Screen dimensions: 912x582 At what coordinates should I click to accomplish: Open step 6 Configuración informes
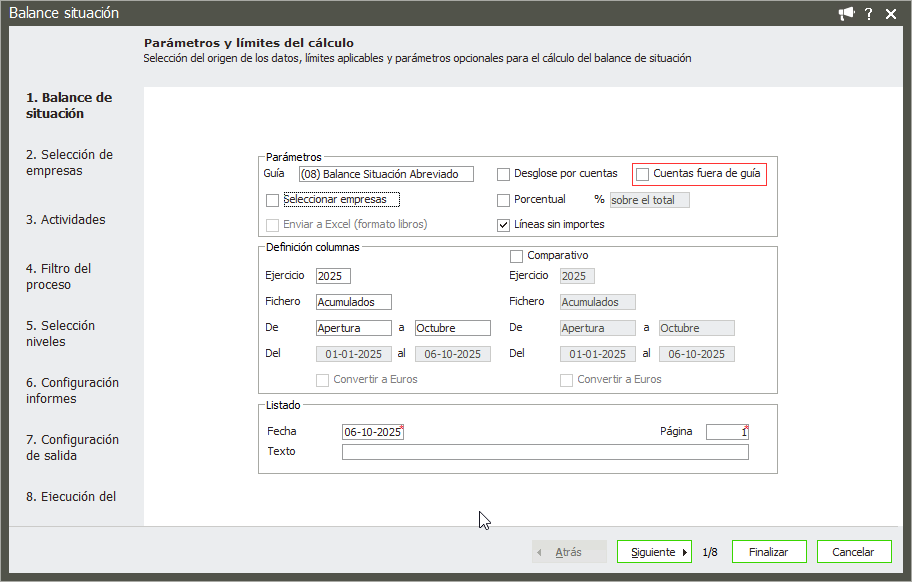(x=72, y=391)
